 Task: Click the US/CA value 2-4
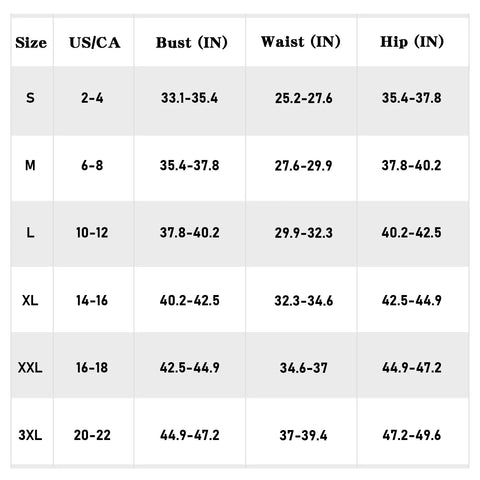click(x=92, y=98)
